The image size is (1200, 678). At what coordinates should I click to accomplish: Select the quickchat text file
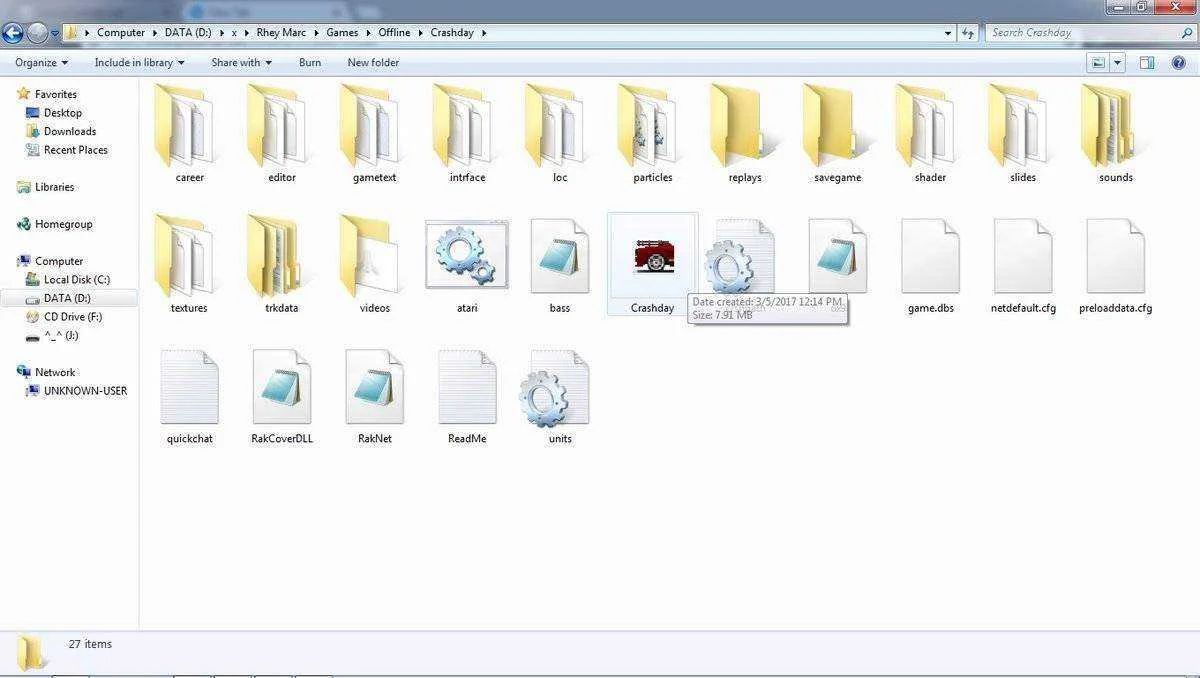coord(189,395)
